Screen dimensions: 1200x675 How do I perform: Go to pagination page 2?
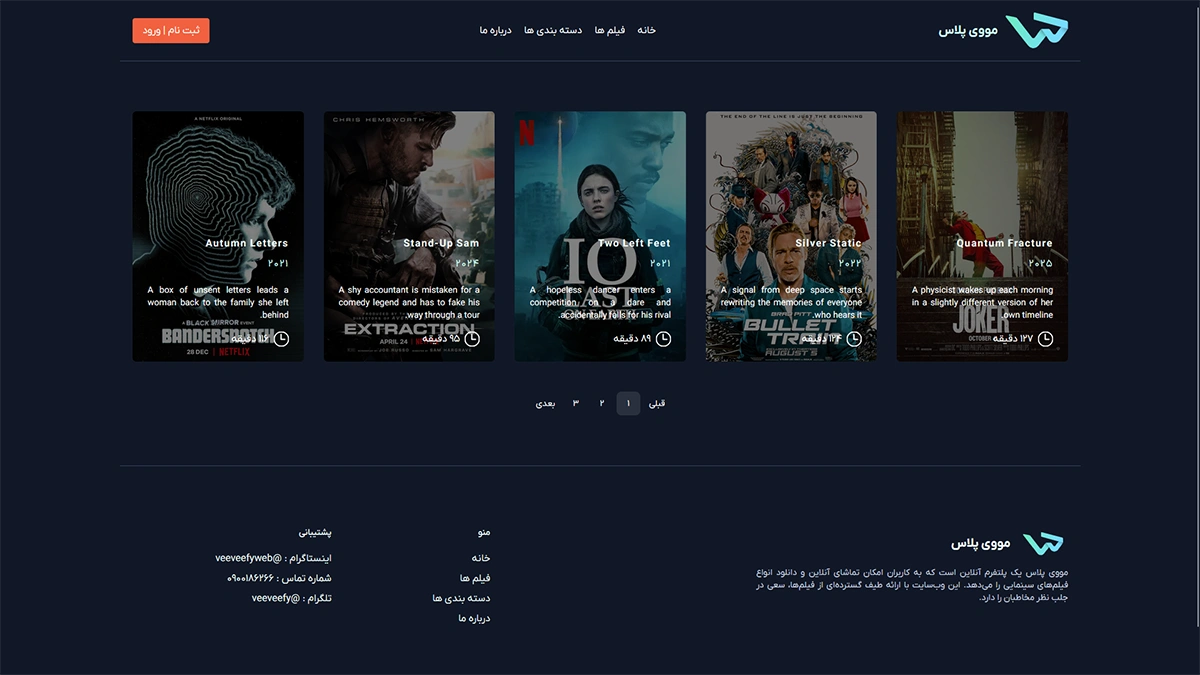pos(602,403)
